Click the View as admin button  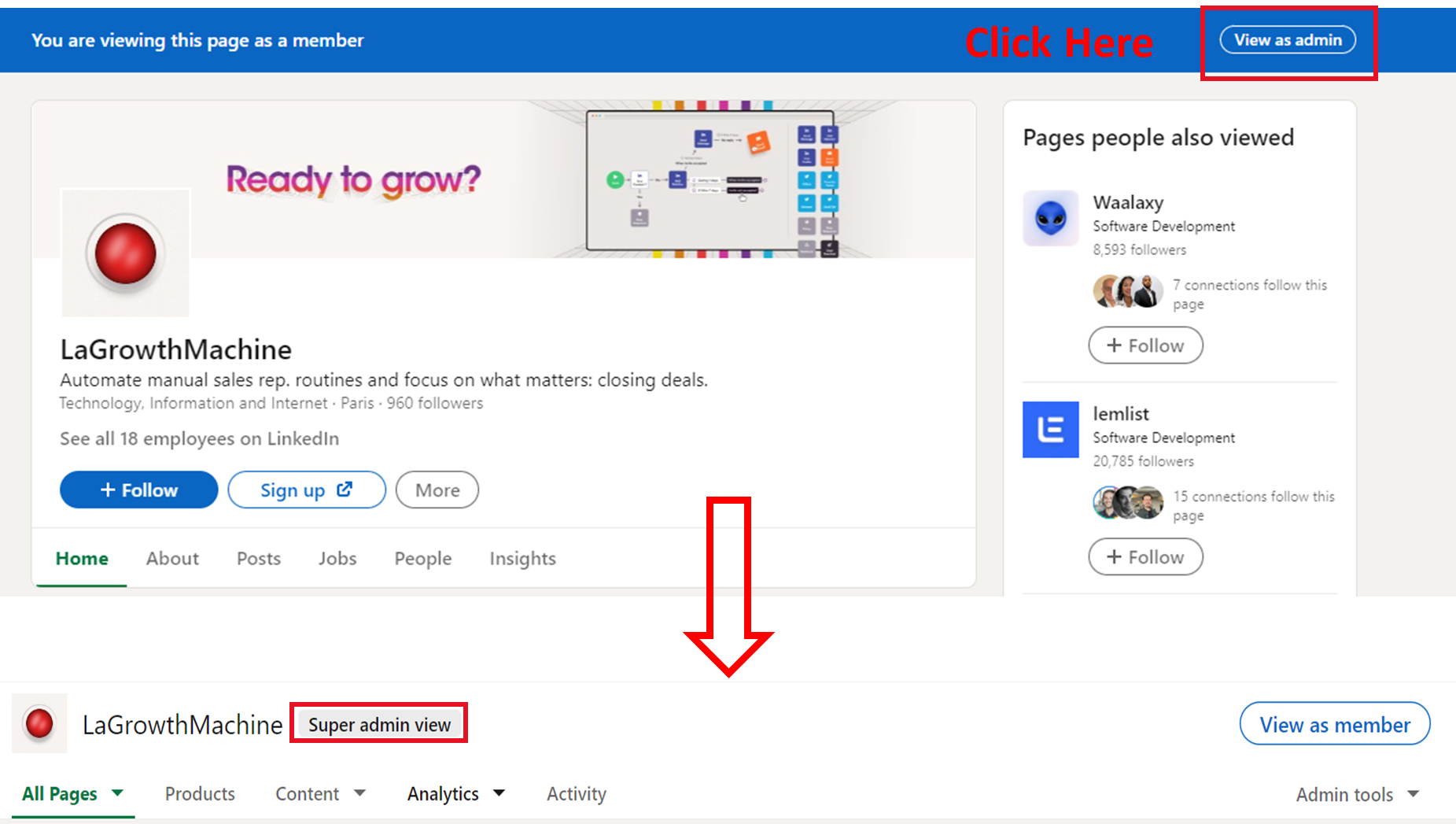point(1288,39)
